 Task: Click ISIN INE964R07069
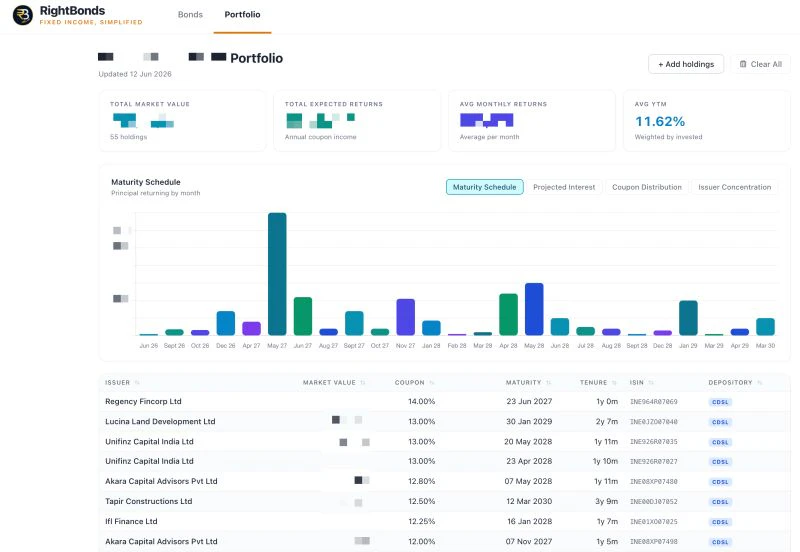654,402
